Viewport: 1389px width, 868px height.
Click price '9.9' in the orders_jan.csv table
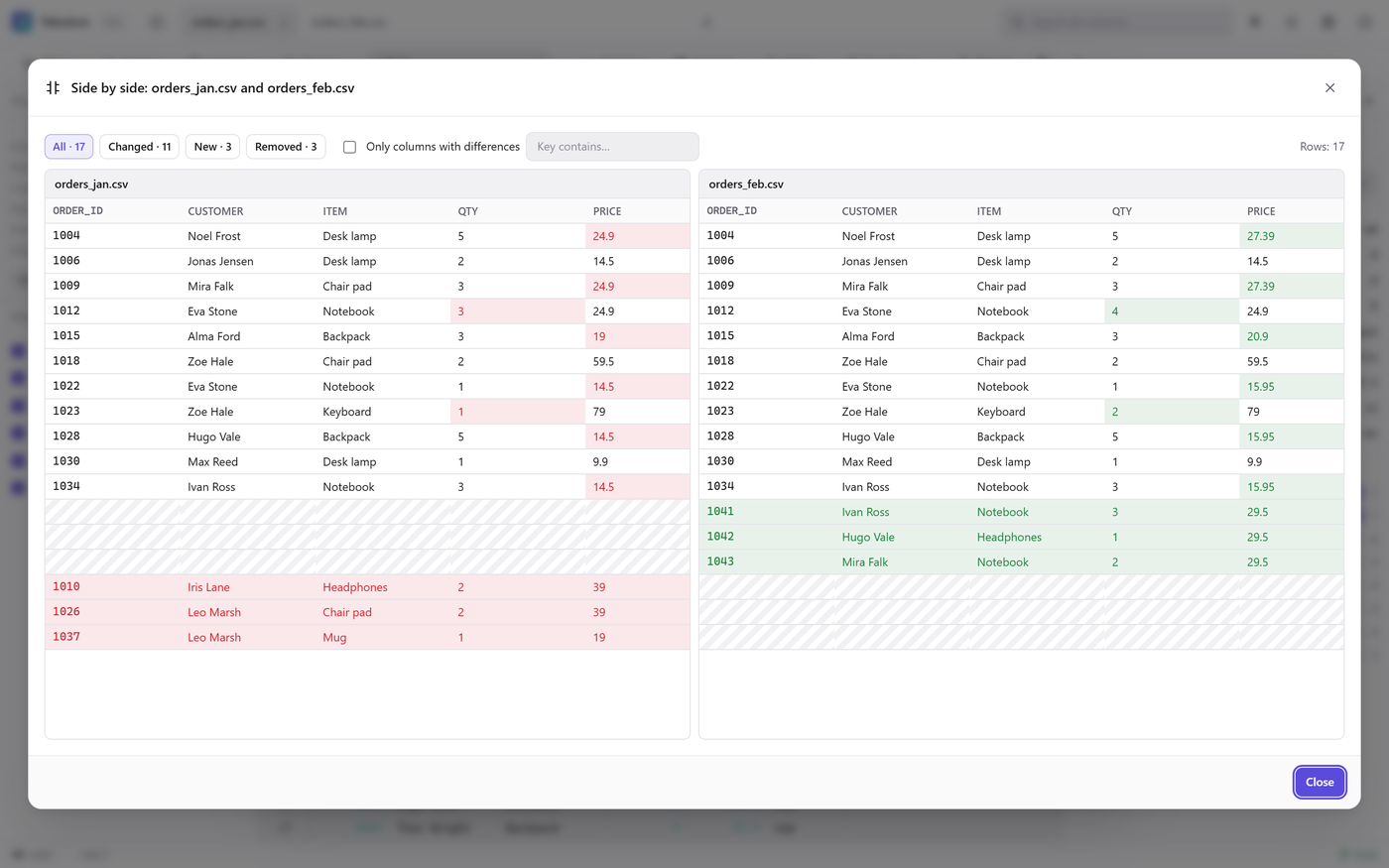point(600,462)
